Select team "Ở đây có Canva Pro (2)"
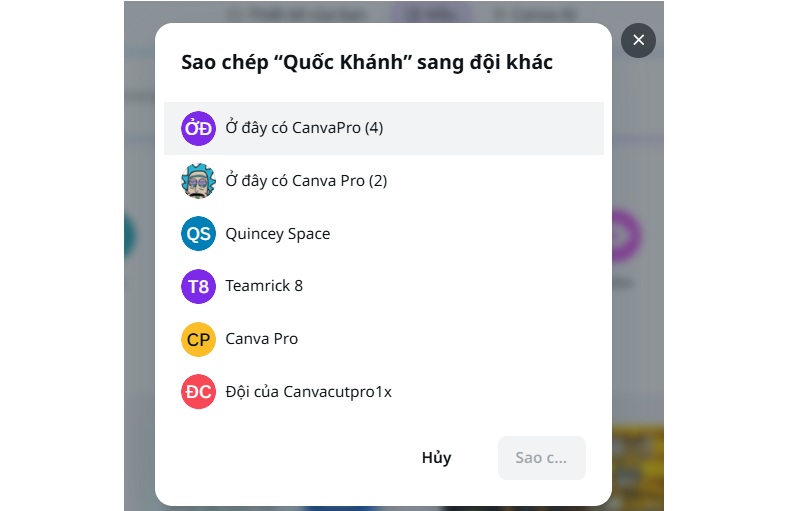This screenshot has width=800, height=511. [x=306, y=181]
